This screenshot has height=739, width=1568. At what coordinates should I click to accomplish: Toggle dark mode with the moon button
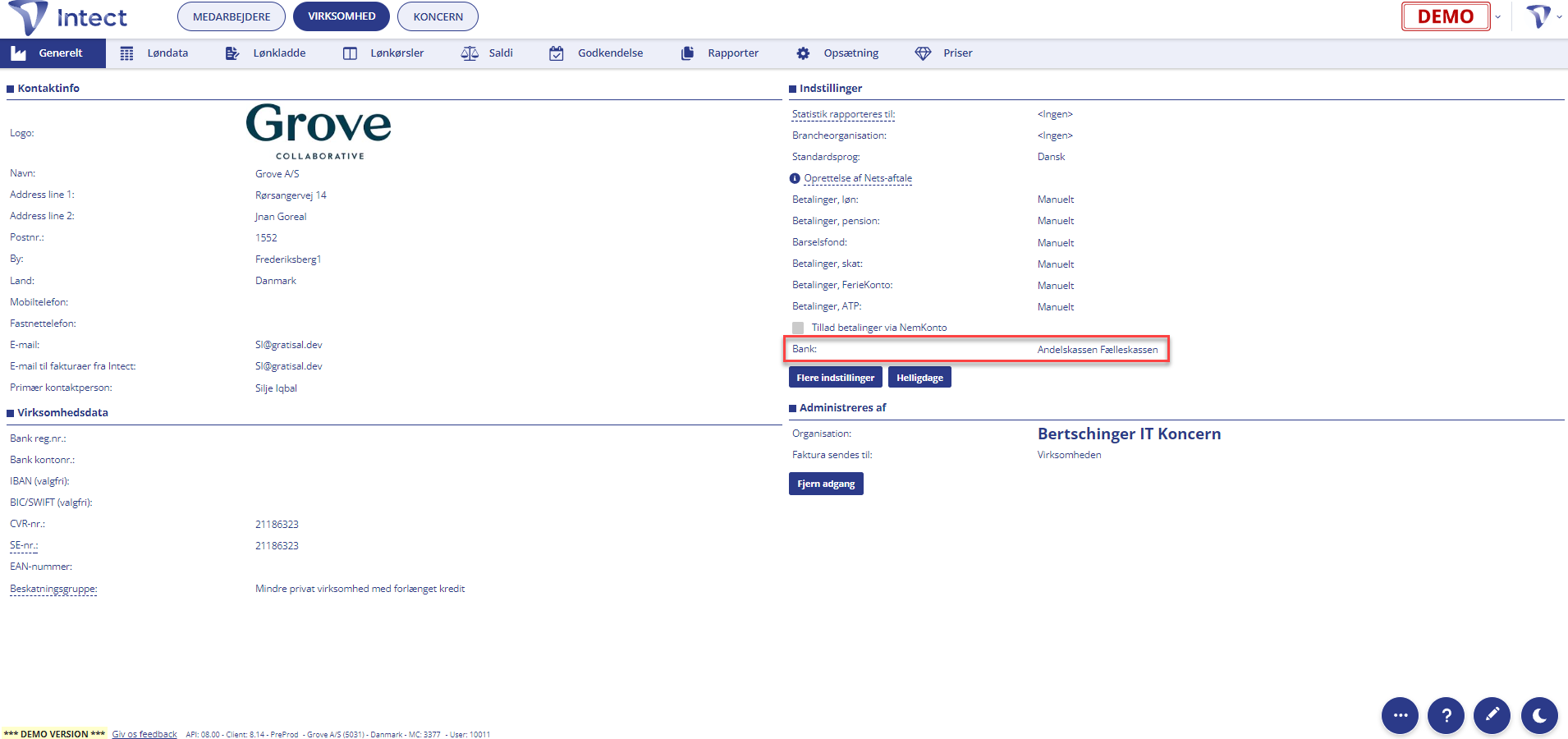pyautogui.click(x=1539, y=715)
